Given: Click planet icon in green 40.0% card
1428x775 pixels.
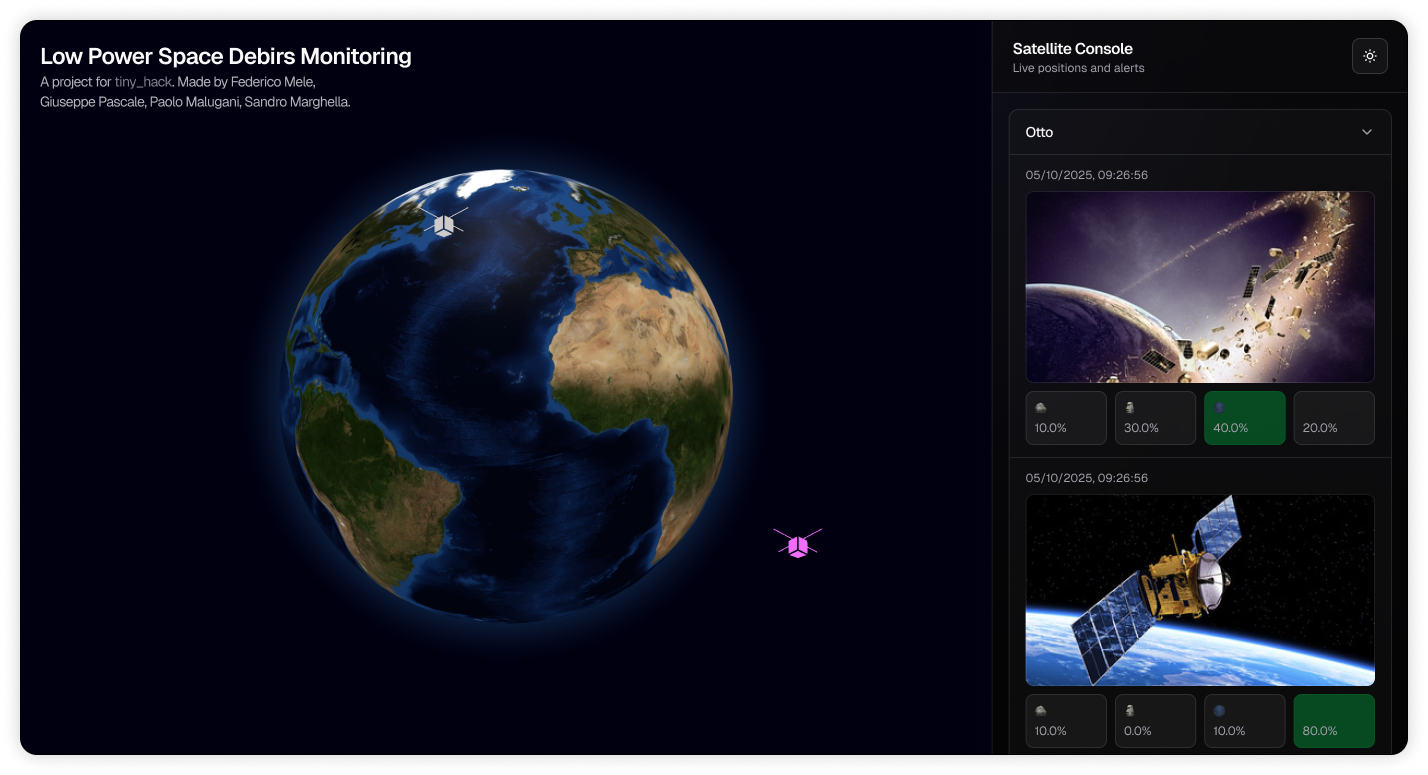Looking at the screenshot, I should tap(1219, 408).
